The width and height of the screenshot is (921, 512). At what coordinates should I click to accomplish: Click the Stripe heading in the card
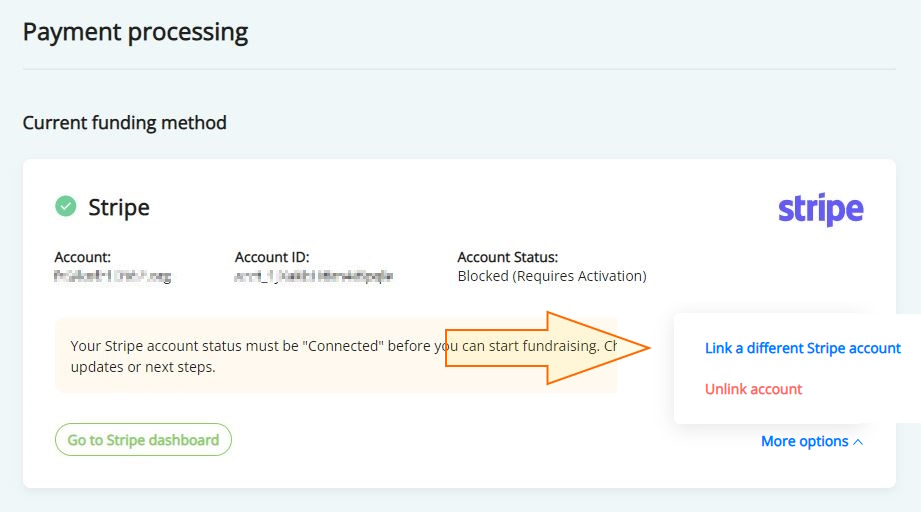click(119, 207)
